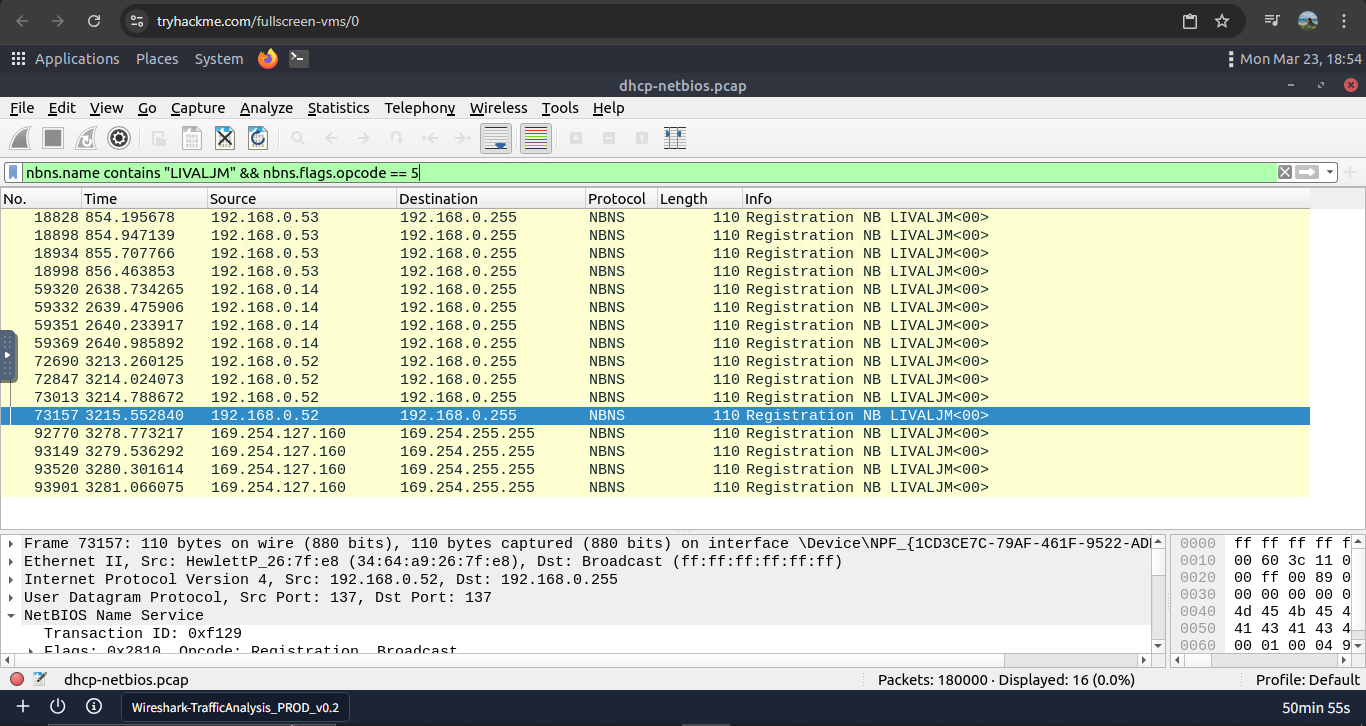Expand the Ethernet II details row
This screenshot has width=1366, height=726.
coord(11,562)
